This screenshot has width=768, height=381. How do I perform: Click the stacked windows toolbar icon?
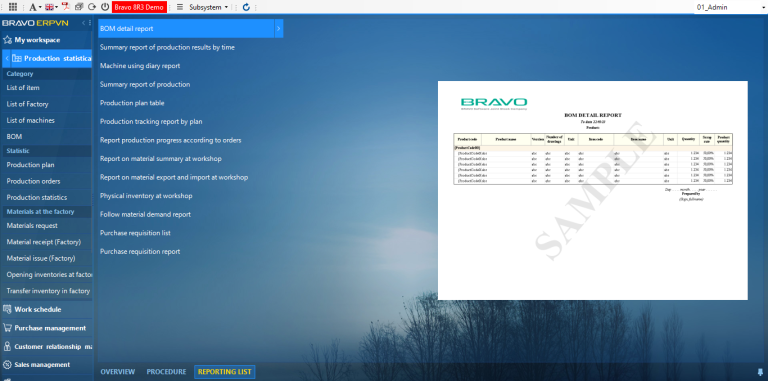pyautogui.click(x=79, y=7)
